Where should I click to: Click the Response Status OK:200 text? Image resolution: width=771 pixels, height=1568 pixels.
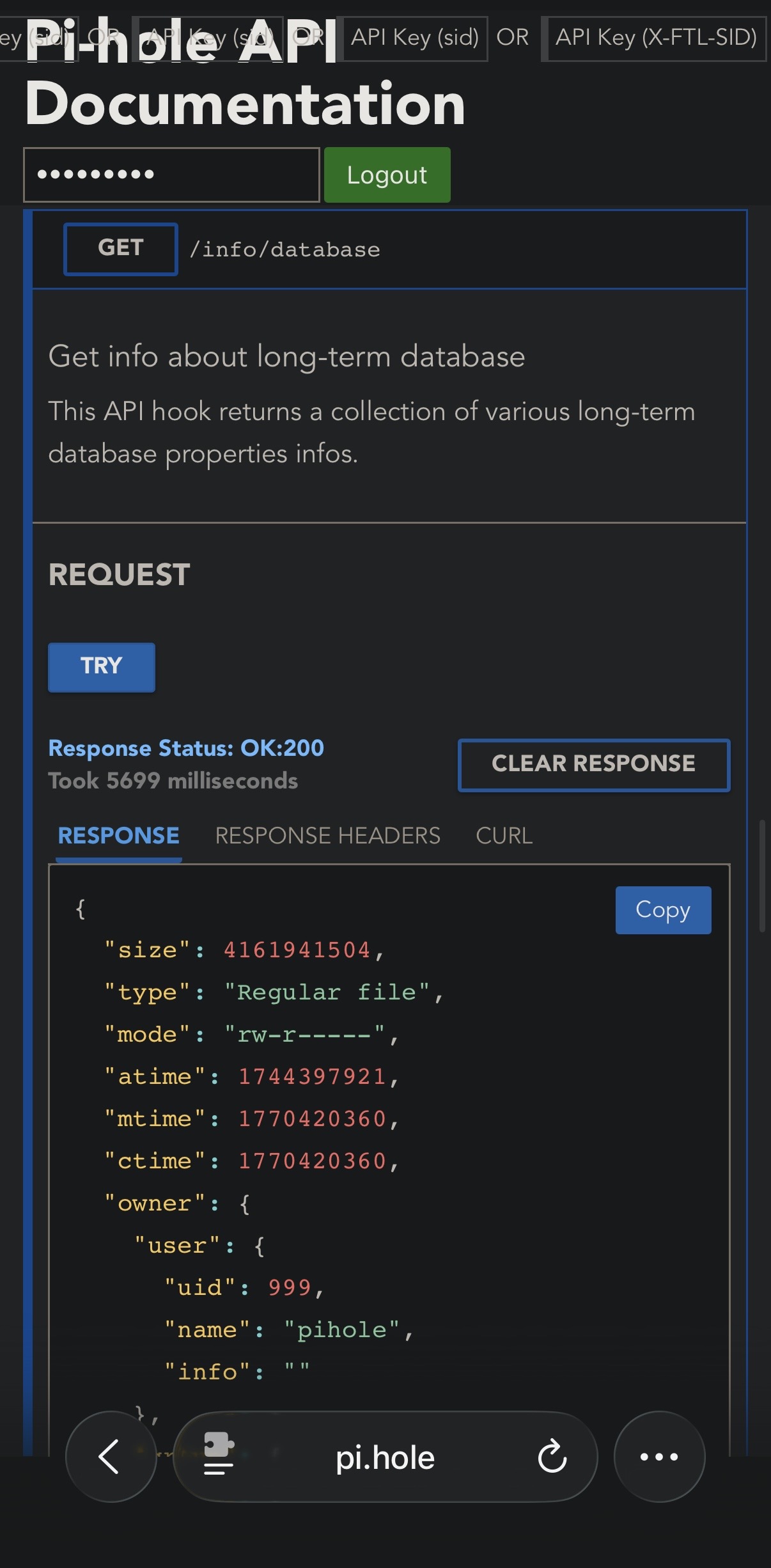pos(186,748)
